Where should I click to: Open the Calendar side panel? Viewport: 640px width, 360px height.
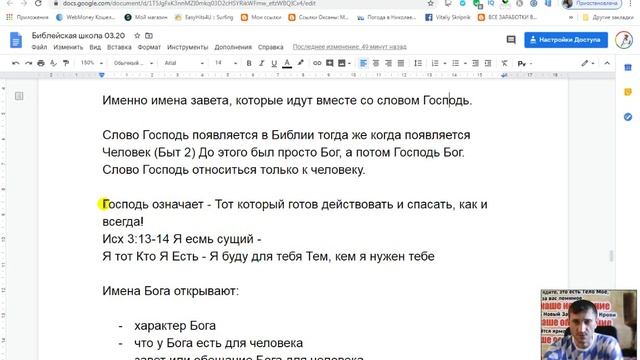tap(628, 68)
